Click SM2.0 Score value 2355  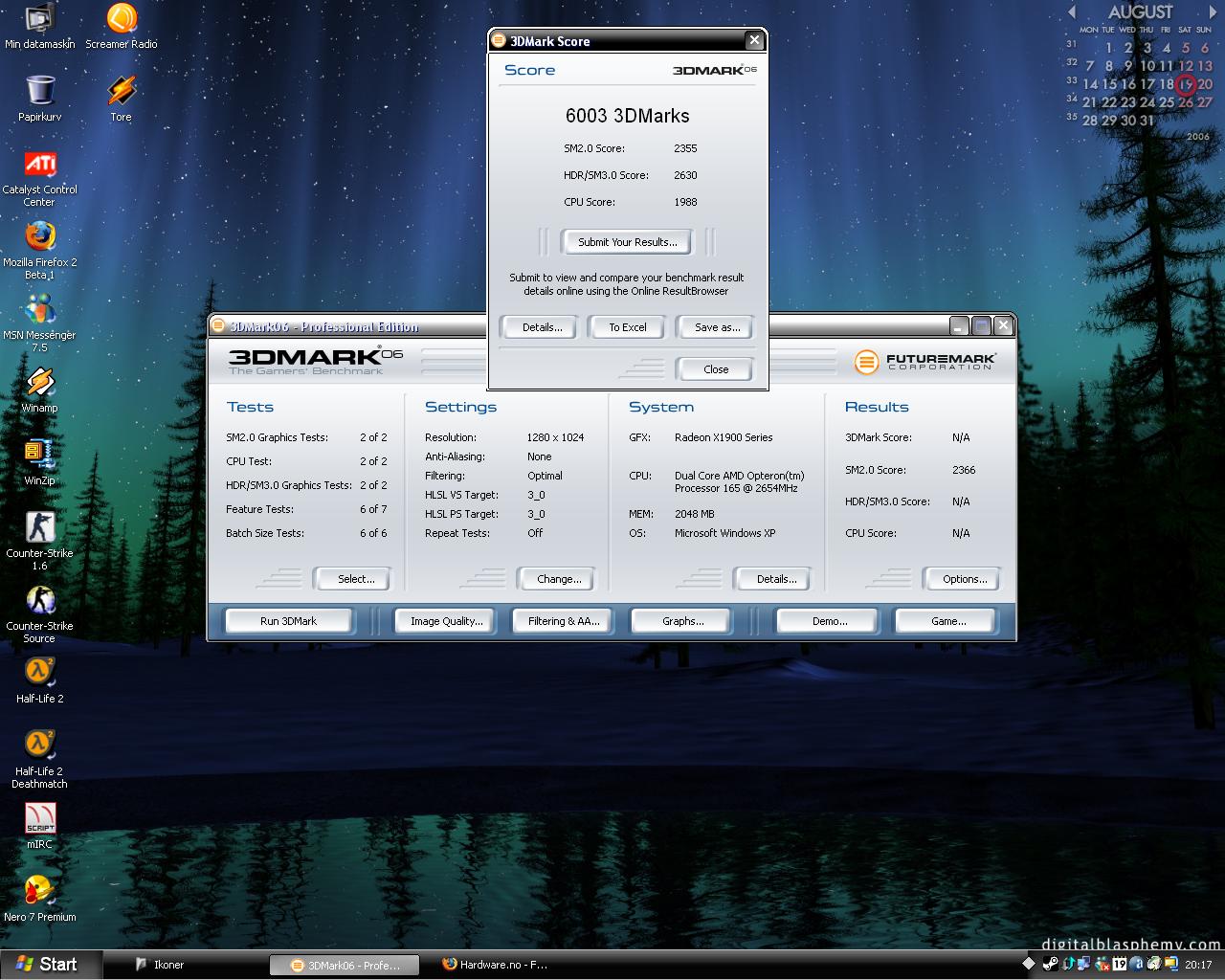[x=685, y=148]
